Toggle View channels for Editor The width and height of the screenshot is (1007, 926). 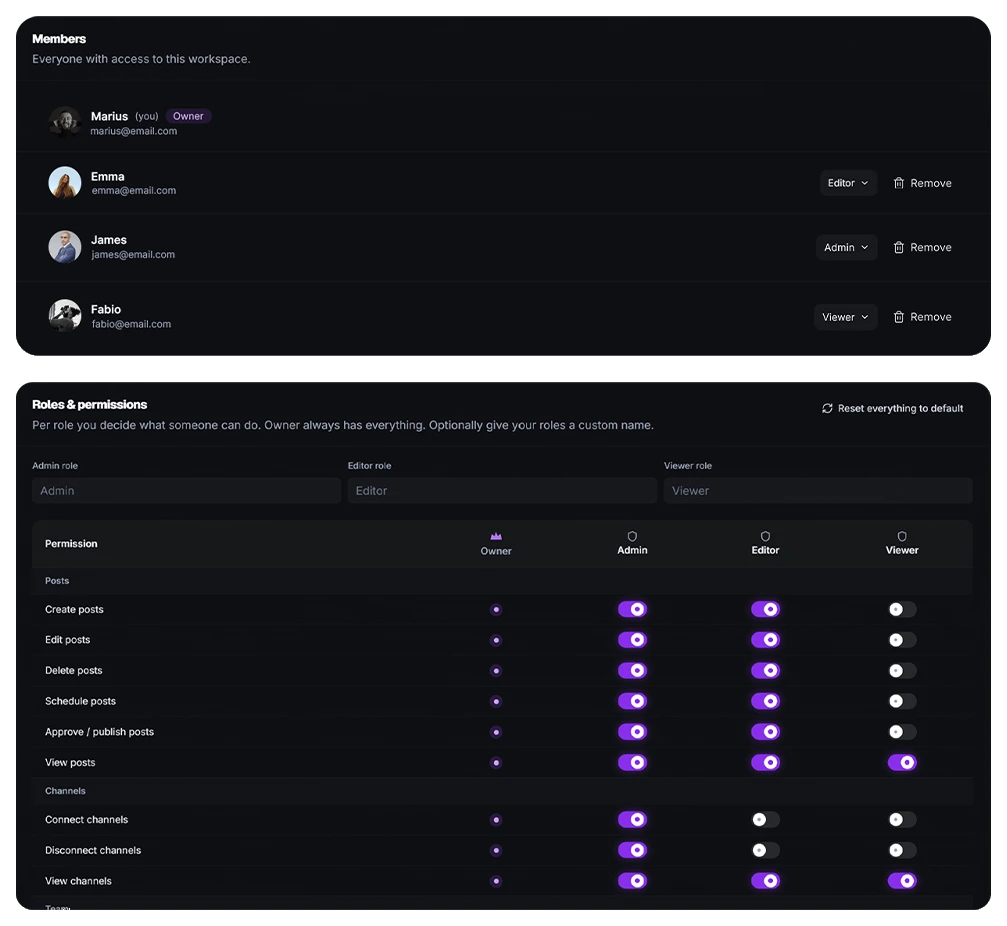[x=765, y=881]
